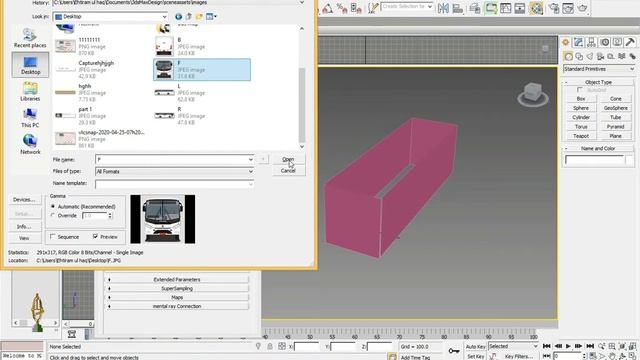
Task: Switch to the Motion panel tab
Action: tap(604, 42)
